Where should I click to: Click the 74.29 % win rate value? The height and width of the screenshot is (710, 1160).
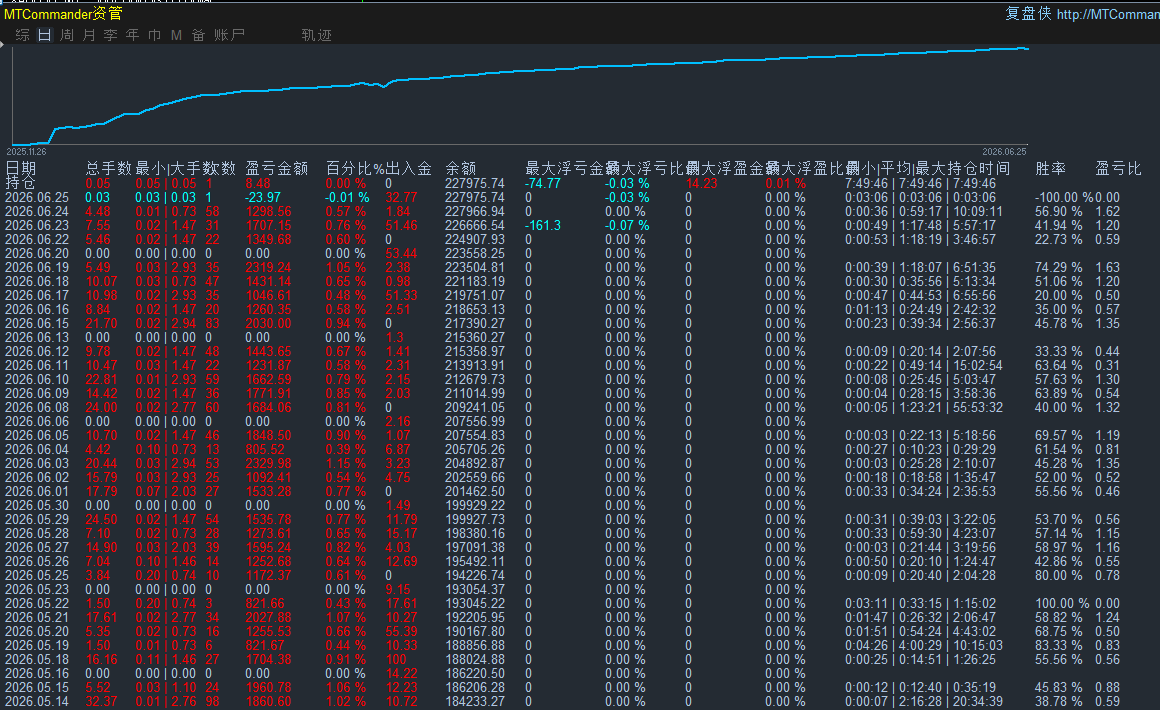(x=1059, y=268)
